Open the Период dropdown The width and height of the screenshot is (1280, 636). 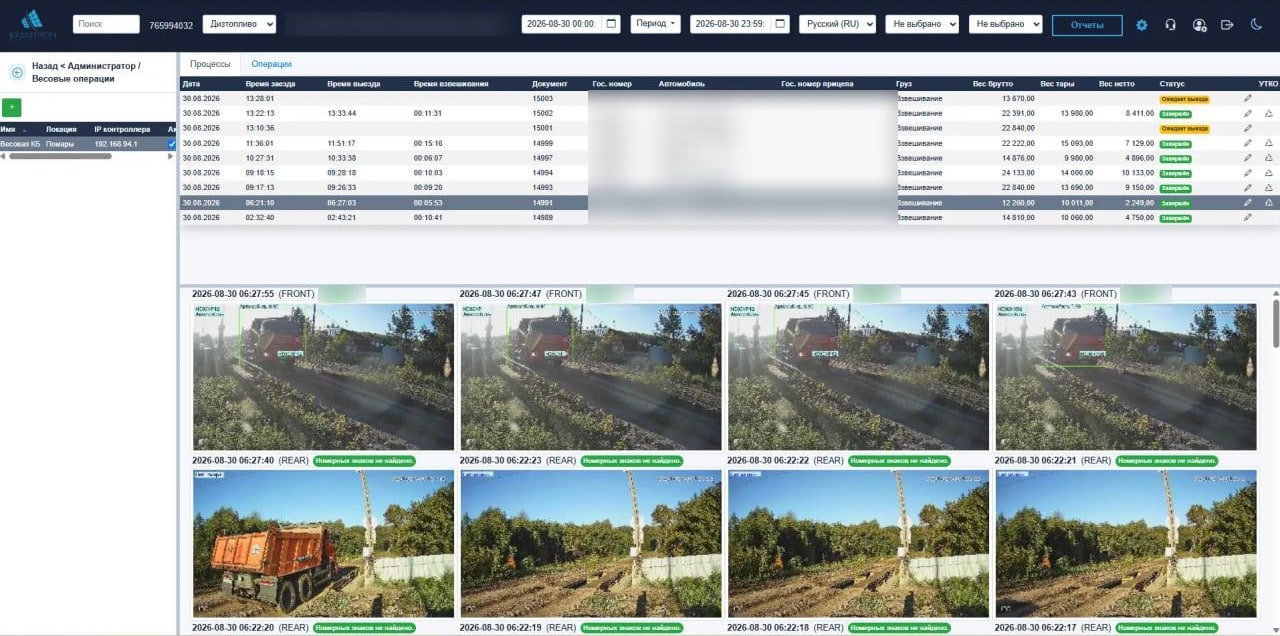tap(655, 24)
